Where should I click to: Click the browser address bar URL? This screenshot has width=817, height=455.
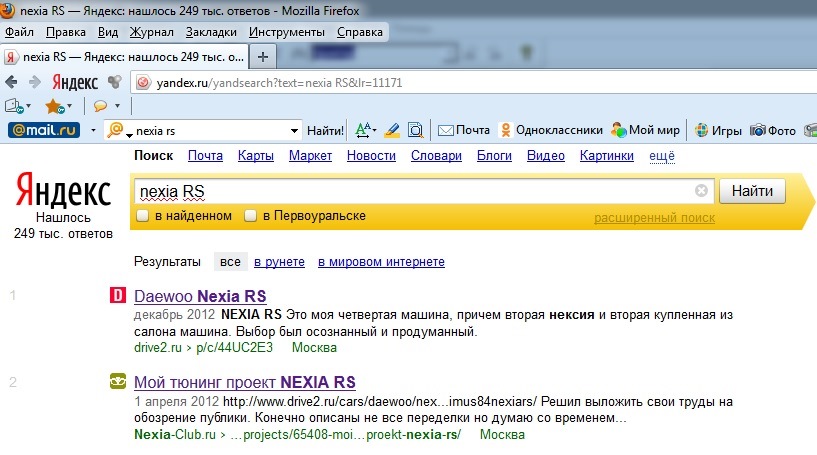click(x=279, y=83)
